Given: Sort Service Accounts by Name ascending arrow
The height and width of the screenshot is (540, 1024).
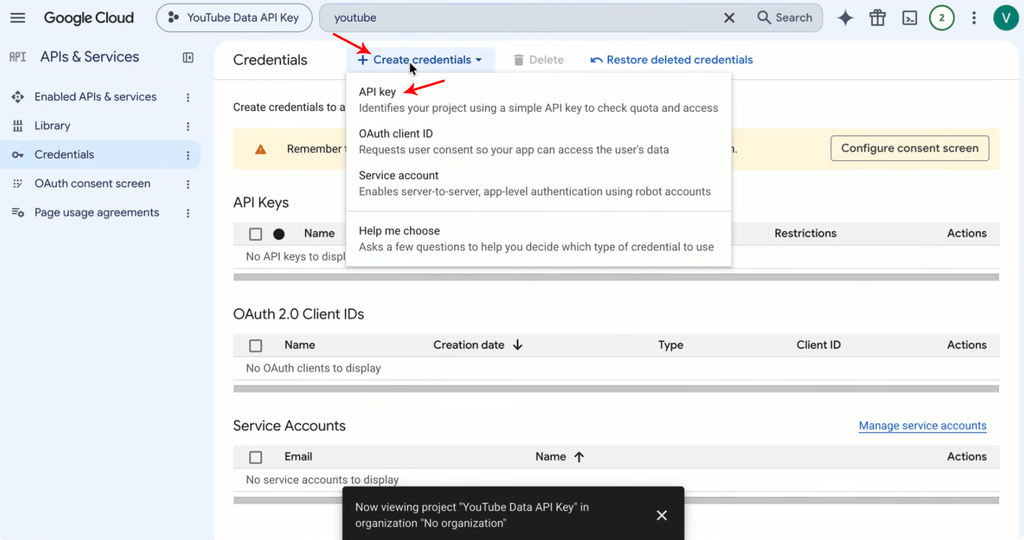Looking at the screenshot, I should [579, 456].
